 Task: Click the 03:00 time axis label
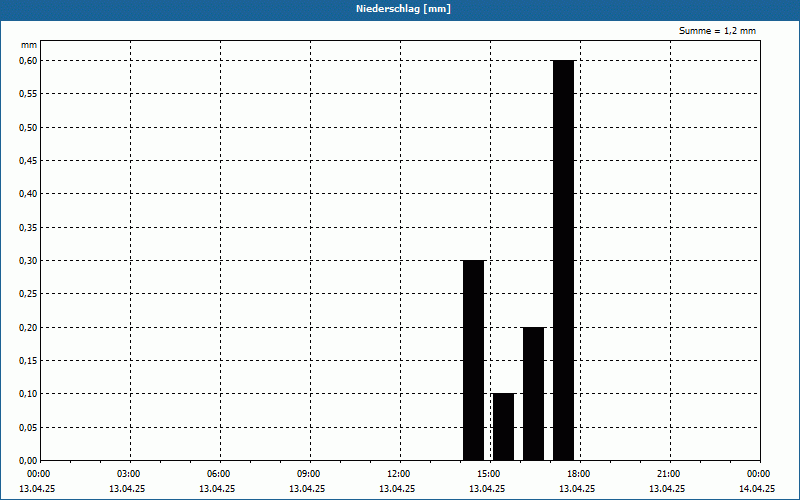point(129,474)
